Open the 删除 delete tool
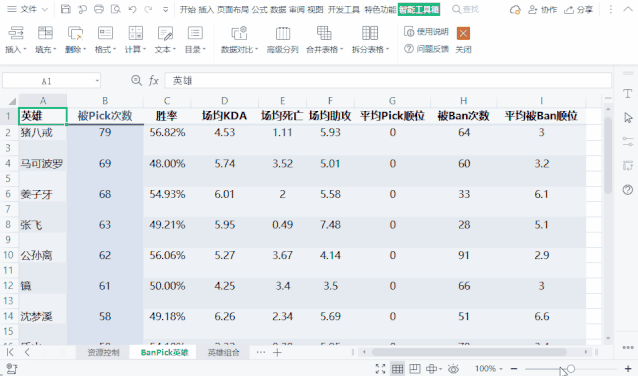 (x=75, y=40)
